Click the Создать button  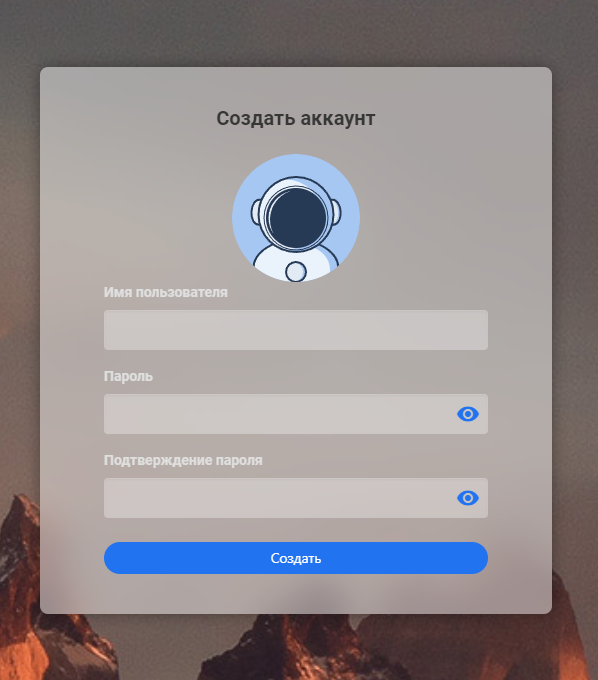[296, 558]
